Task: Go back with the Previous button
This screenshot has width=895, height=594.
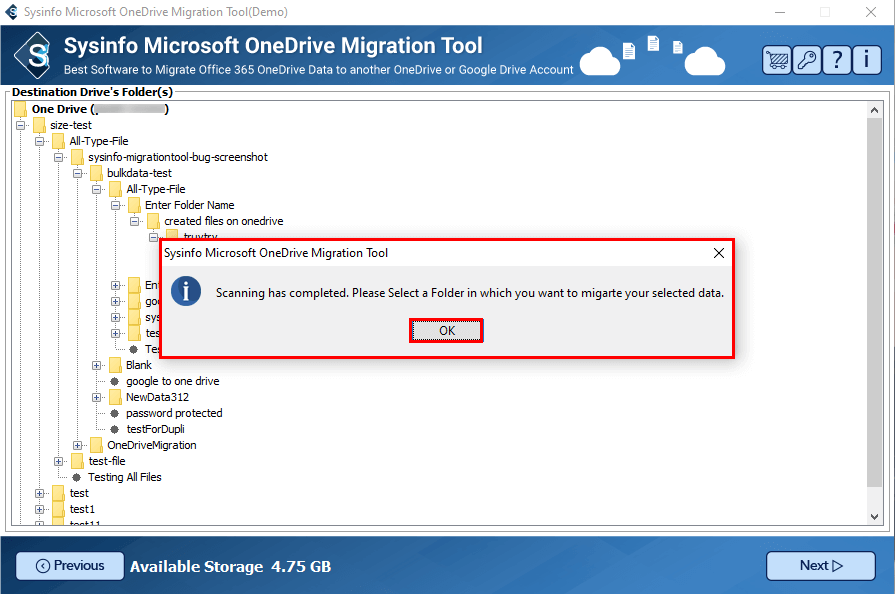Action: coord(70,566)
